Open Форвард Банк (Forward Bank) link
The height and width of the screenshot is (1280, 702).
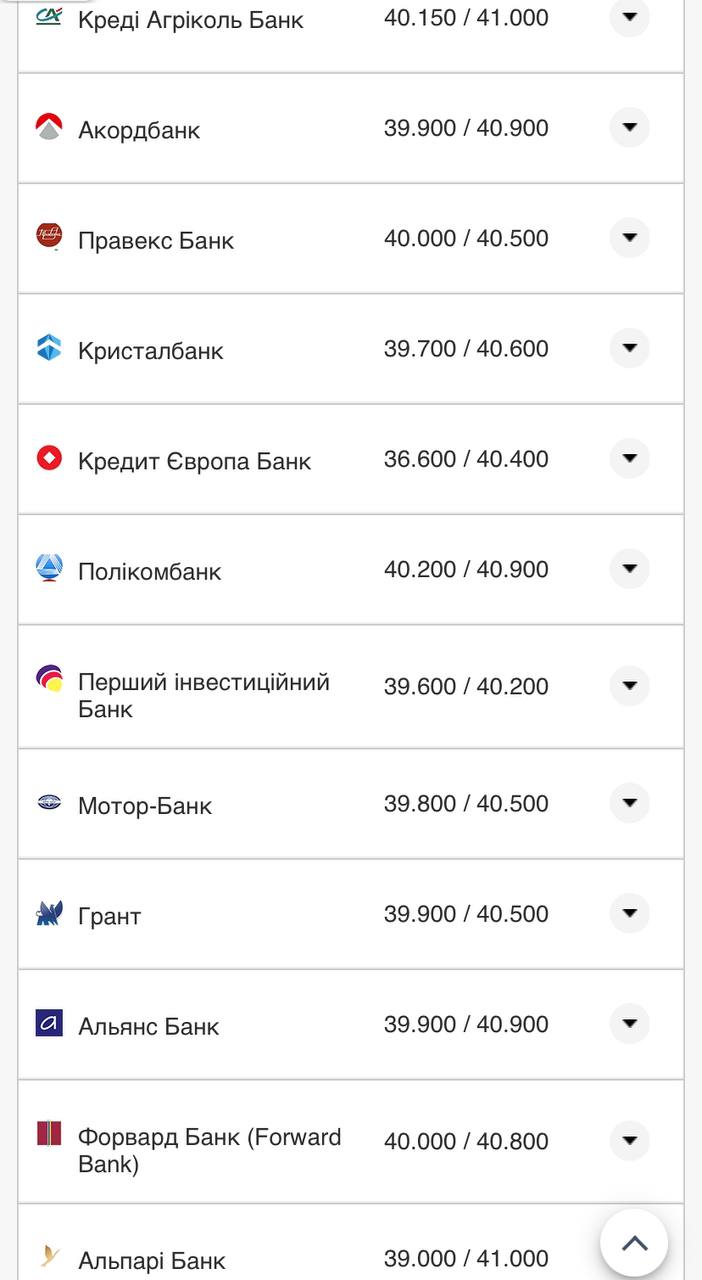pyautogui.click(x=209, y=1150)
